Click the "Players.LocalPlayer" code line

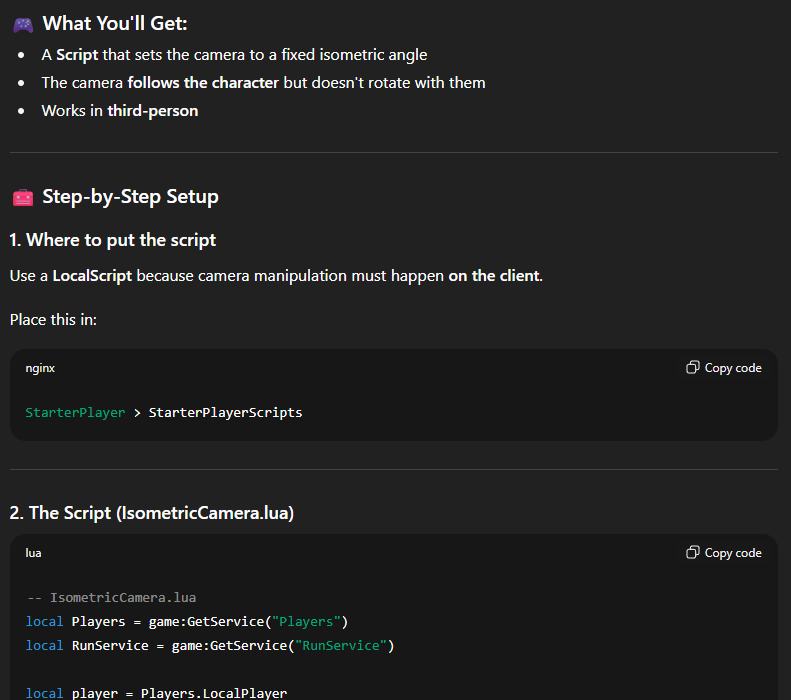tap(213, 693)
